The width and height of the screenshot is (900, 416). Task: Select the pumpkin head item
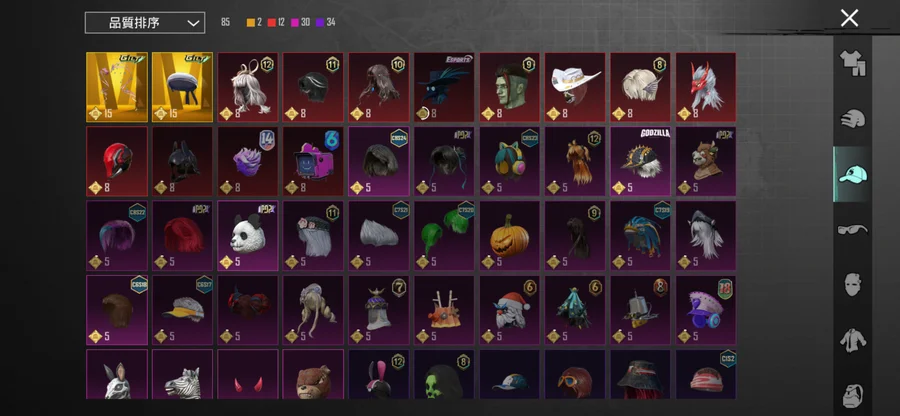coord(510,235)
